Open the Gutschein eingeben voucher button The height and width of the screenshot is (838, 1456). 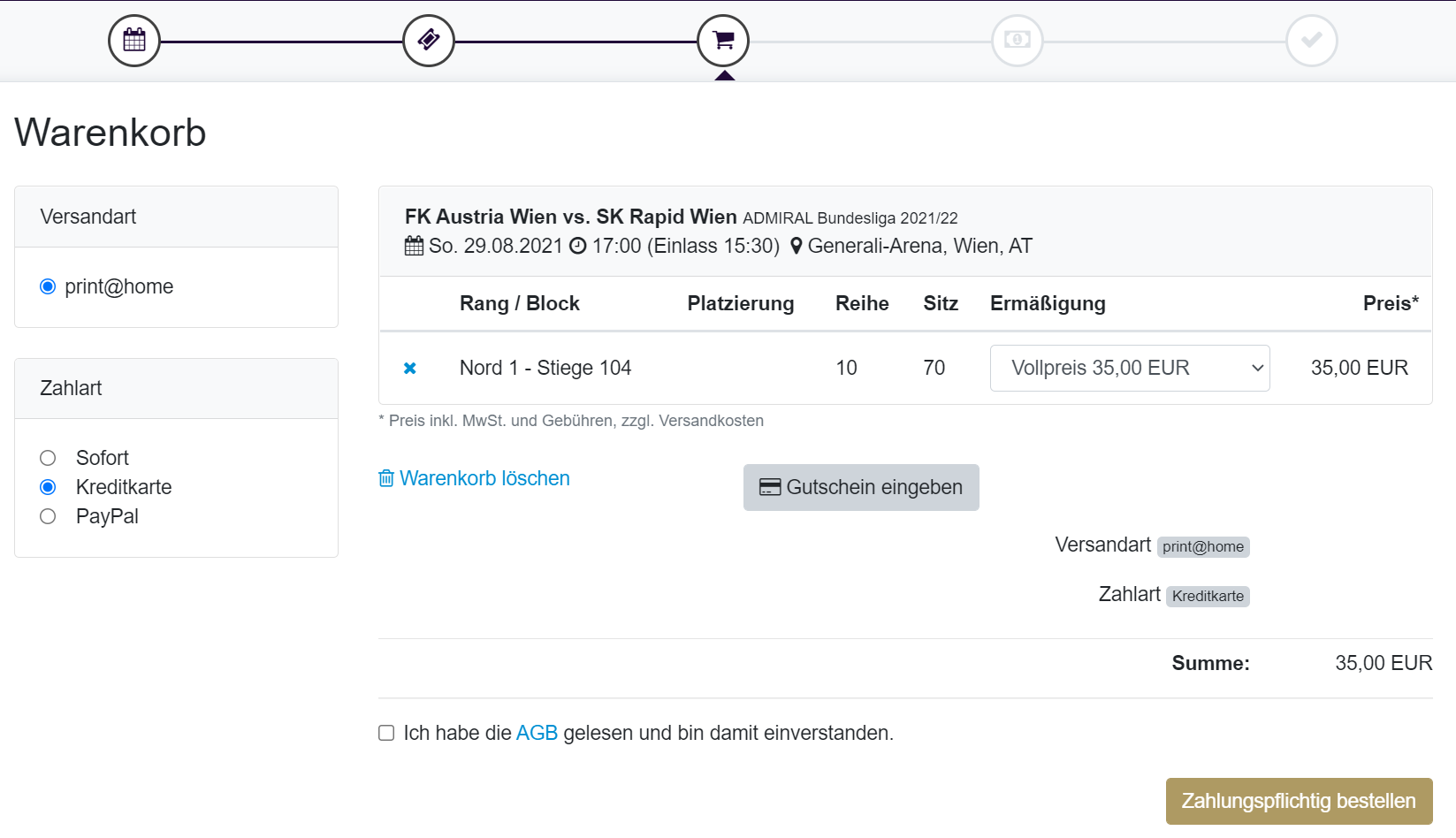pos(861,487)
